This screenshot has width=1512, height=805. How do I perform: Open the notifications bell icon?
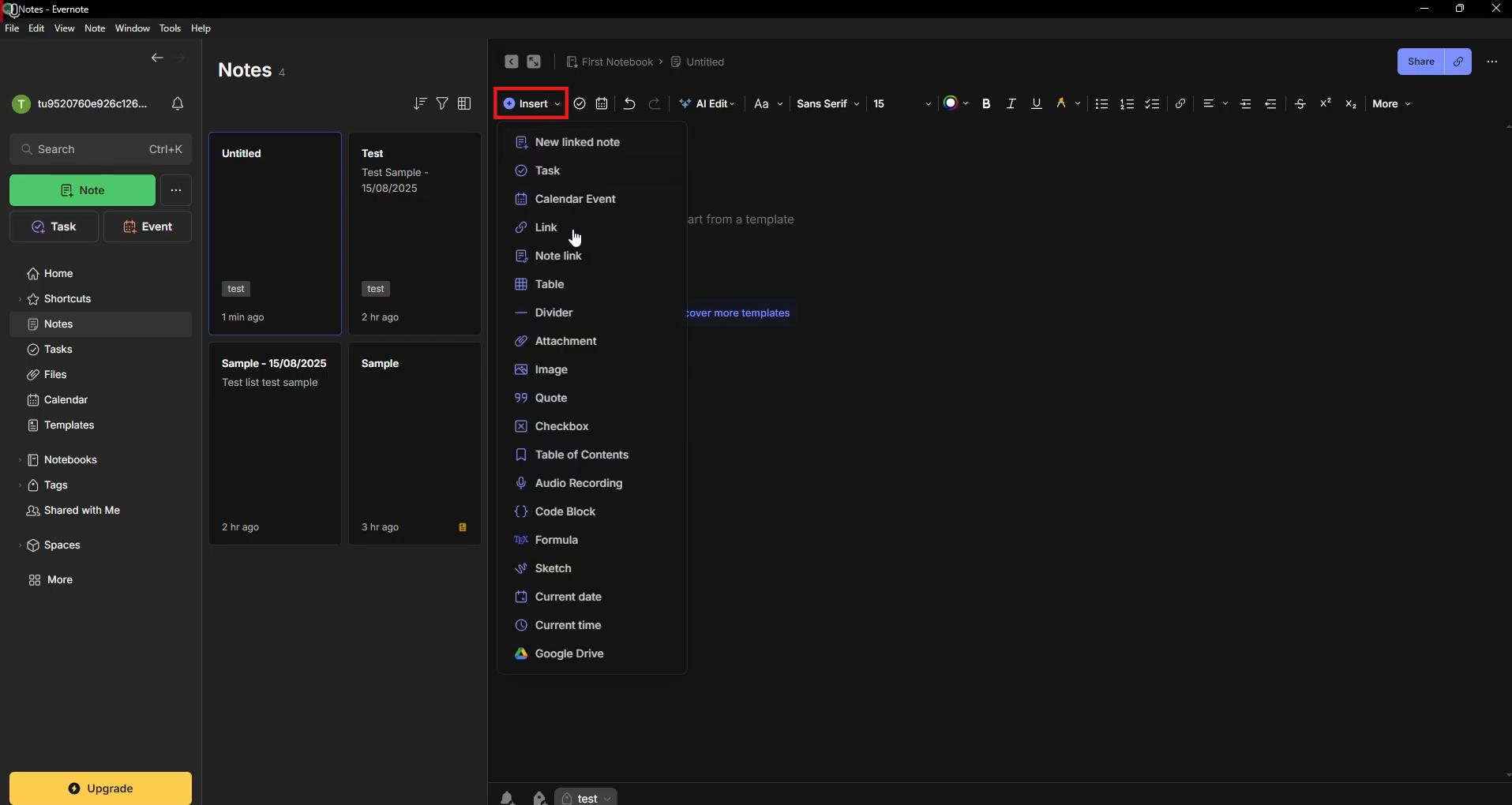(178, 103)
